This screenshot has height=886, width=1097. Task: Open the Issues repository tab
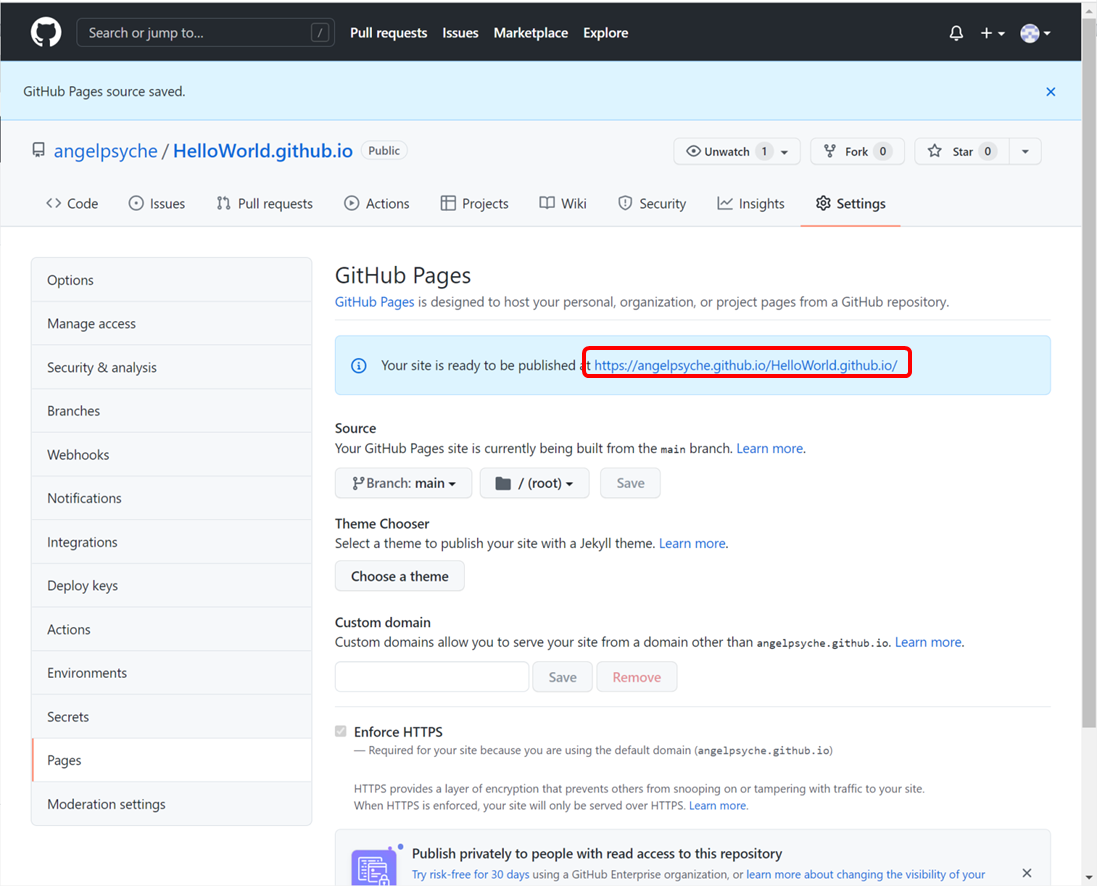point(157,204)
